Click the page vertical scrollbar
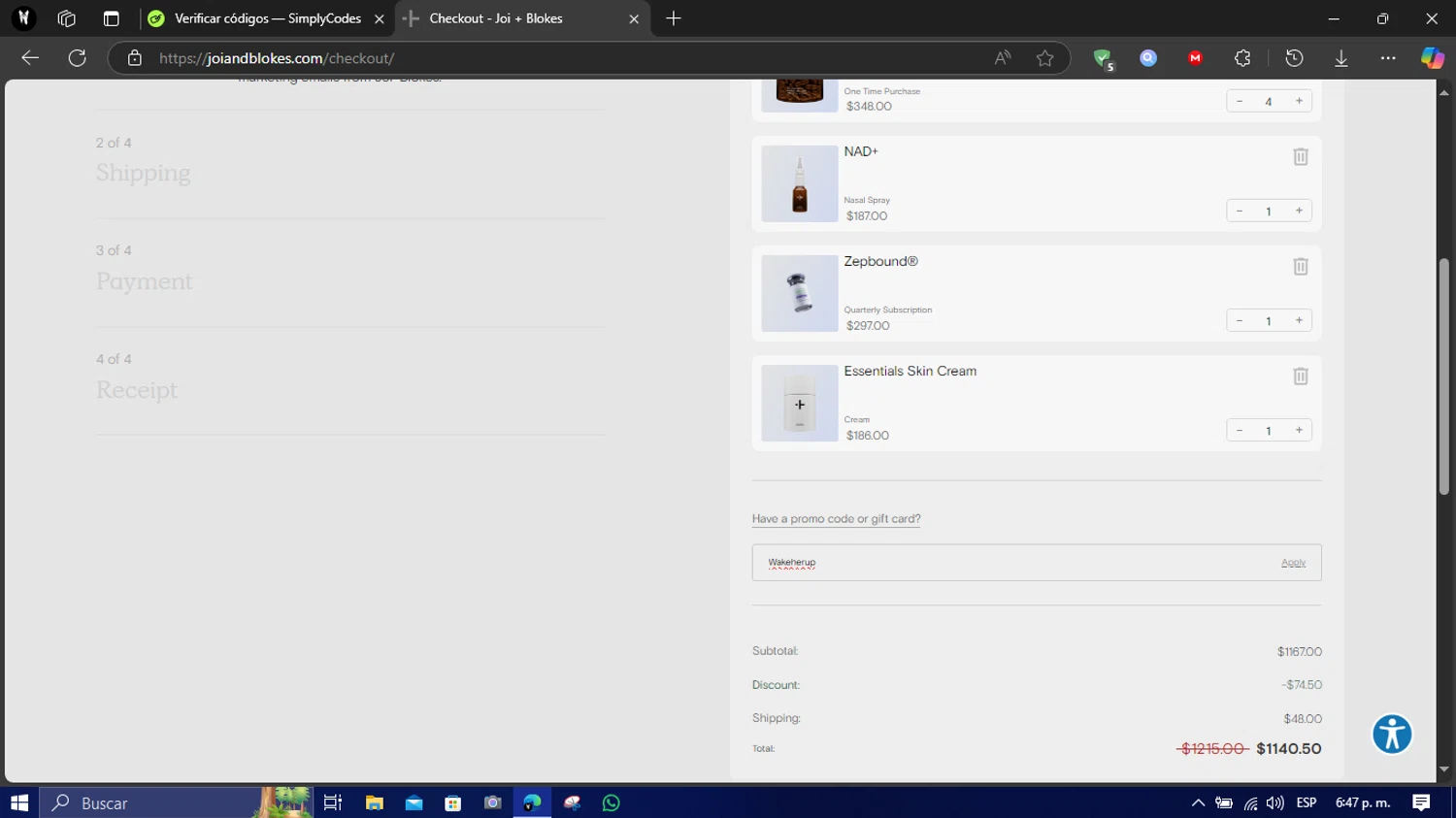Screen dimensions: 1456x818 click(x=1443, y=377)
